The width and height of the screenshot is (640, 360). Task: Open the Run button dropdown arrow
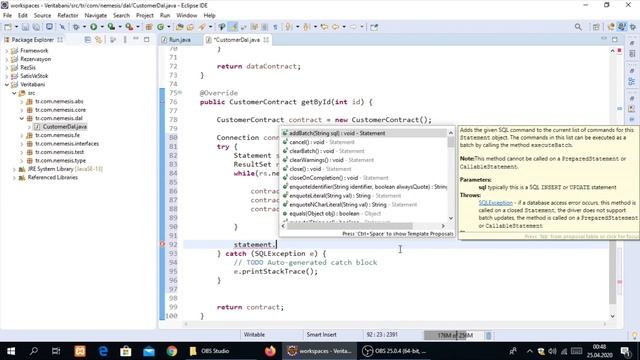pos(102,27)
